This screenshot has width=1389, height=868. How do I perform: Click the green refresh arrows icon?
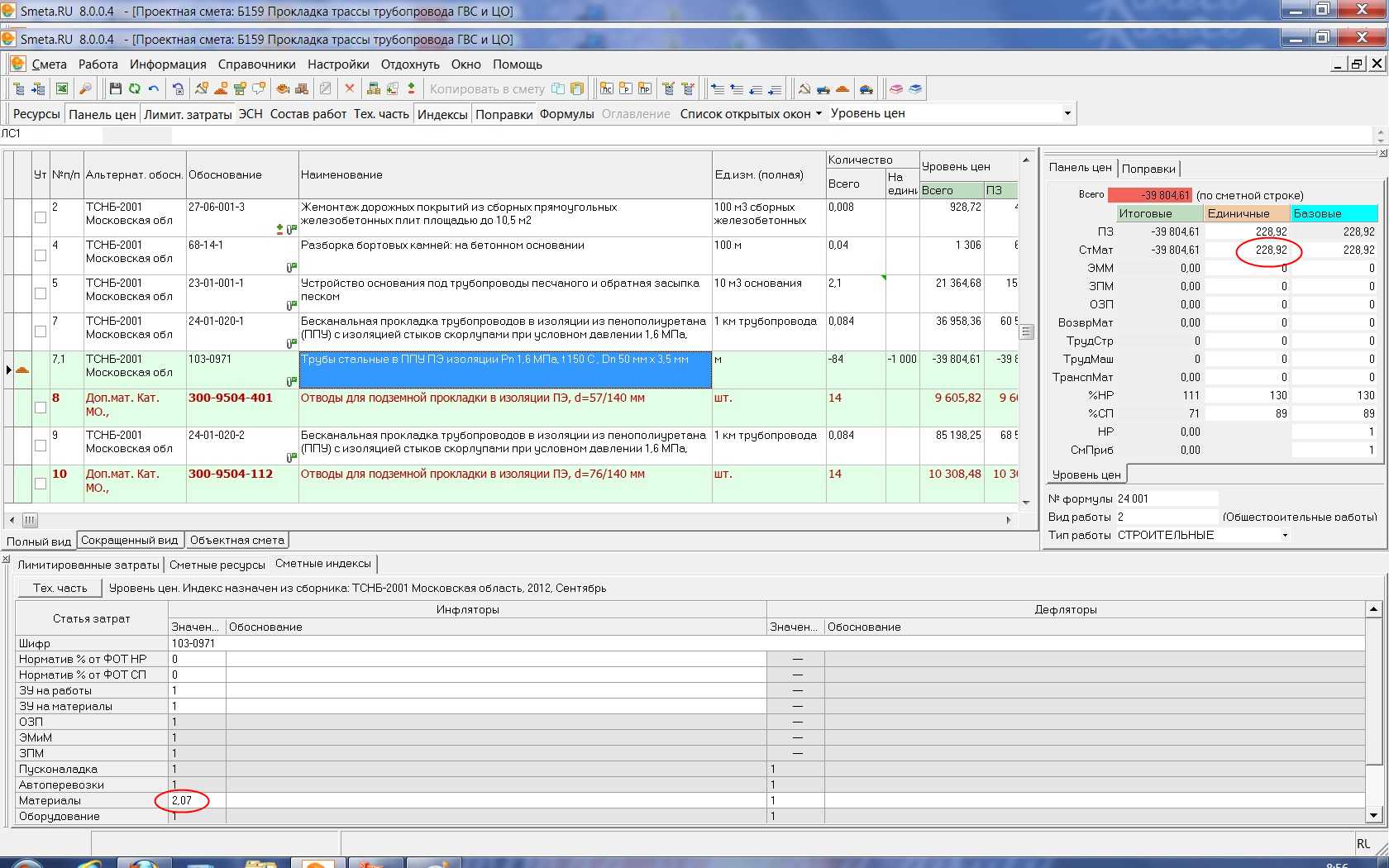point(135,89)
